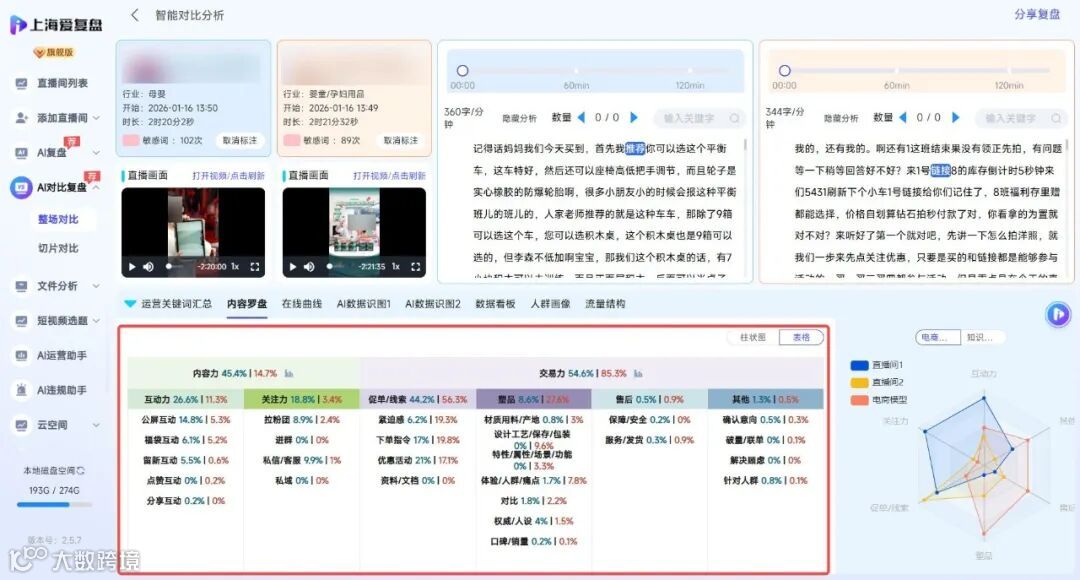The image size is (1080, 580).
Task: Change second video playback speed 1x
Action: pos(396,267)
